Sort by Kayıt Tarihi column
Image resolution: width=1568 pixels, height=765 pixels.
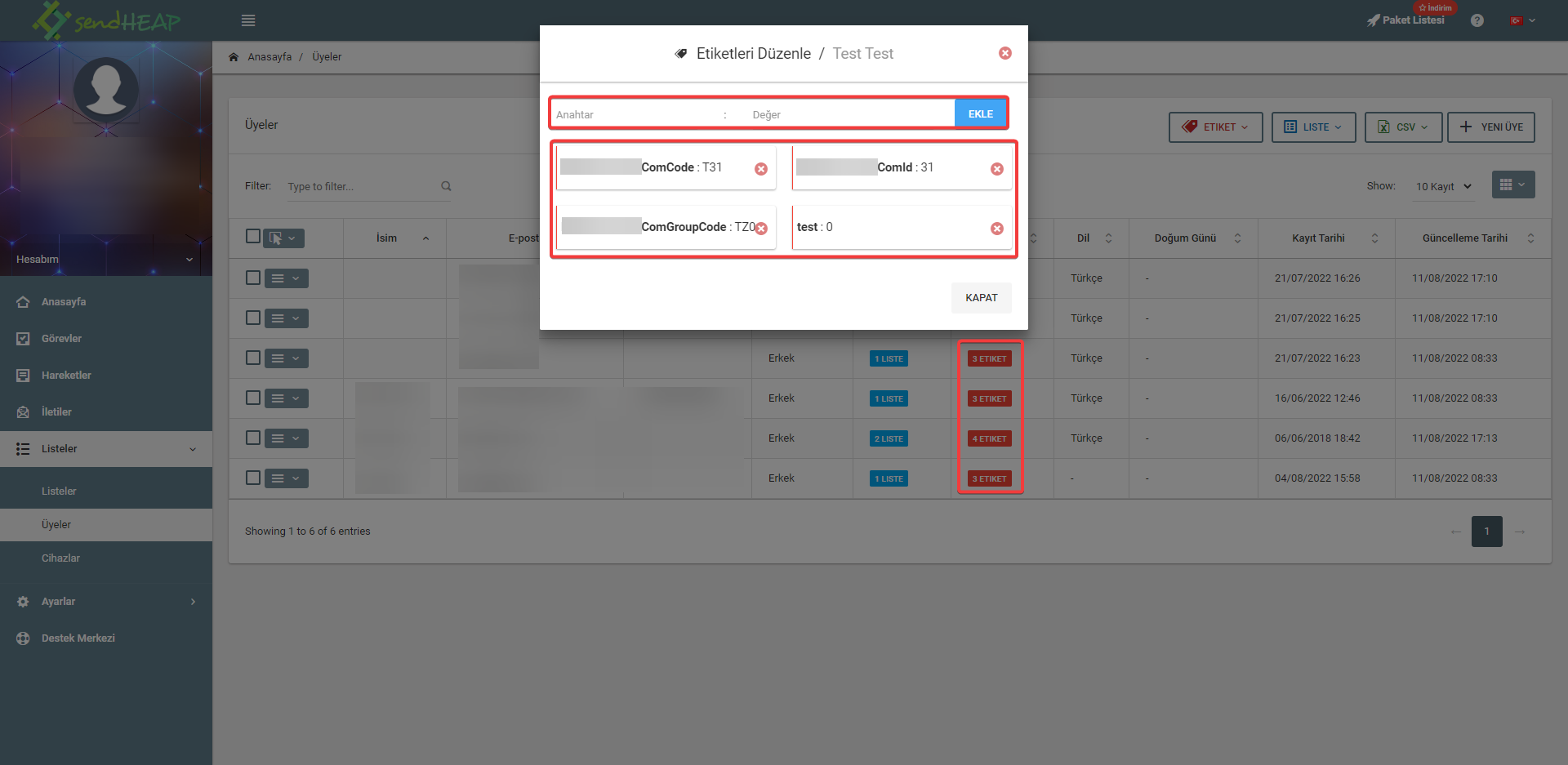tap(1326, 238)
